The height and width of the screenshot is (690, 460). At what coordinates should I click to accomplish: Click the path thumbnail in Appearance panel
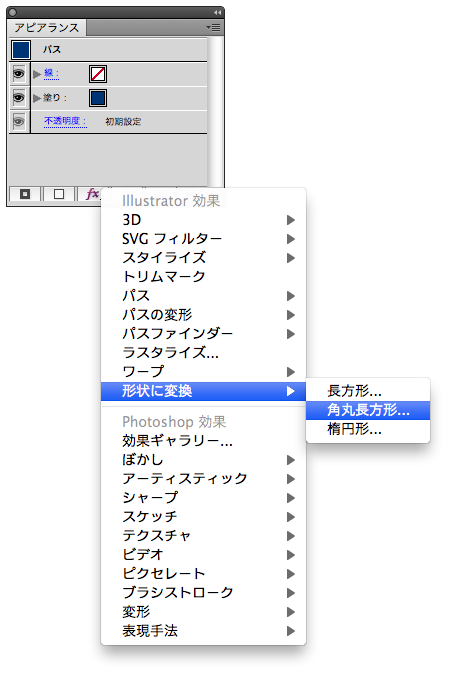(x=21, y=50)
